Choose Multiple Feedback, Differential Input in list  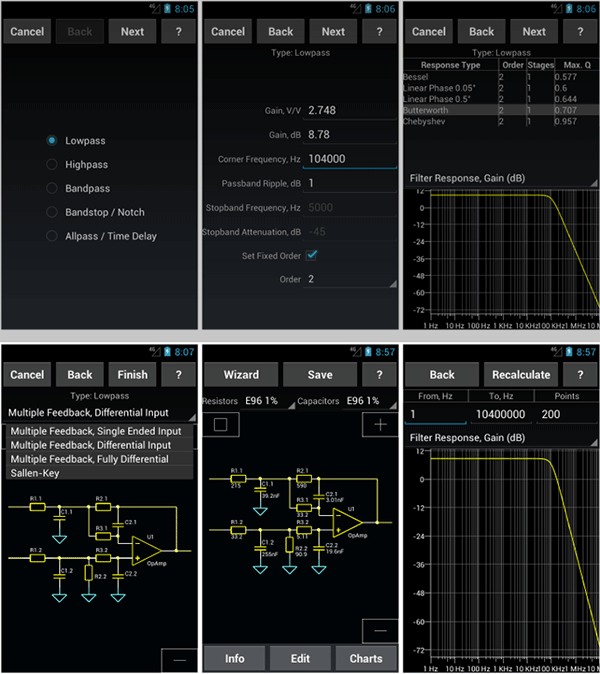click(x=99, y=445)
